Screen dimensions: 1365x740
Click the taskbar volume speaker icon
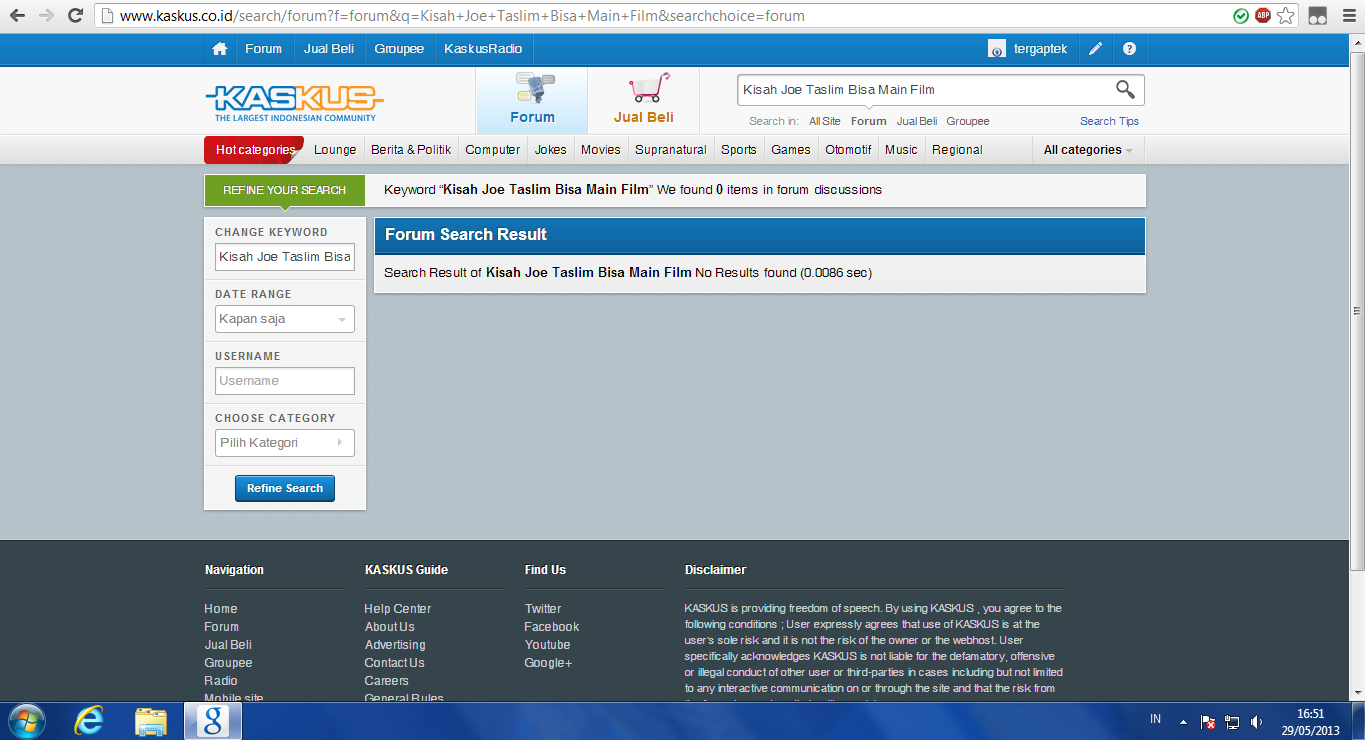point(1256,721)
